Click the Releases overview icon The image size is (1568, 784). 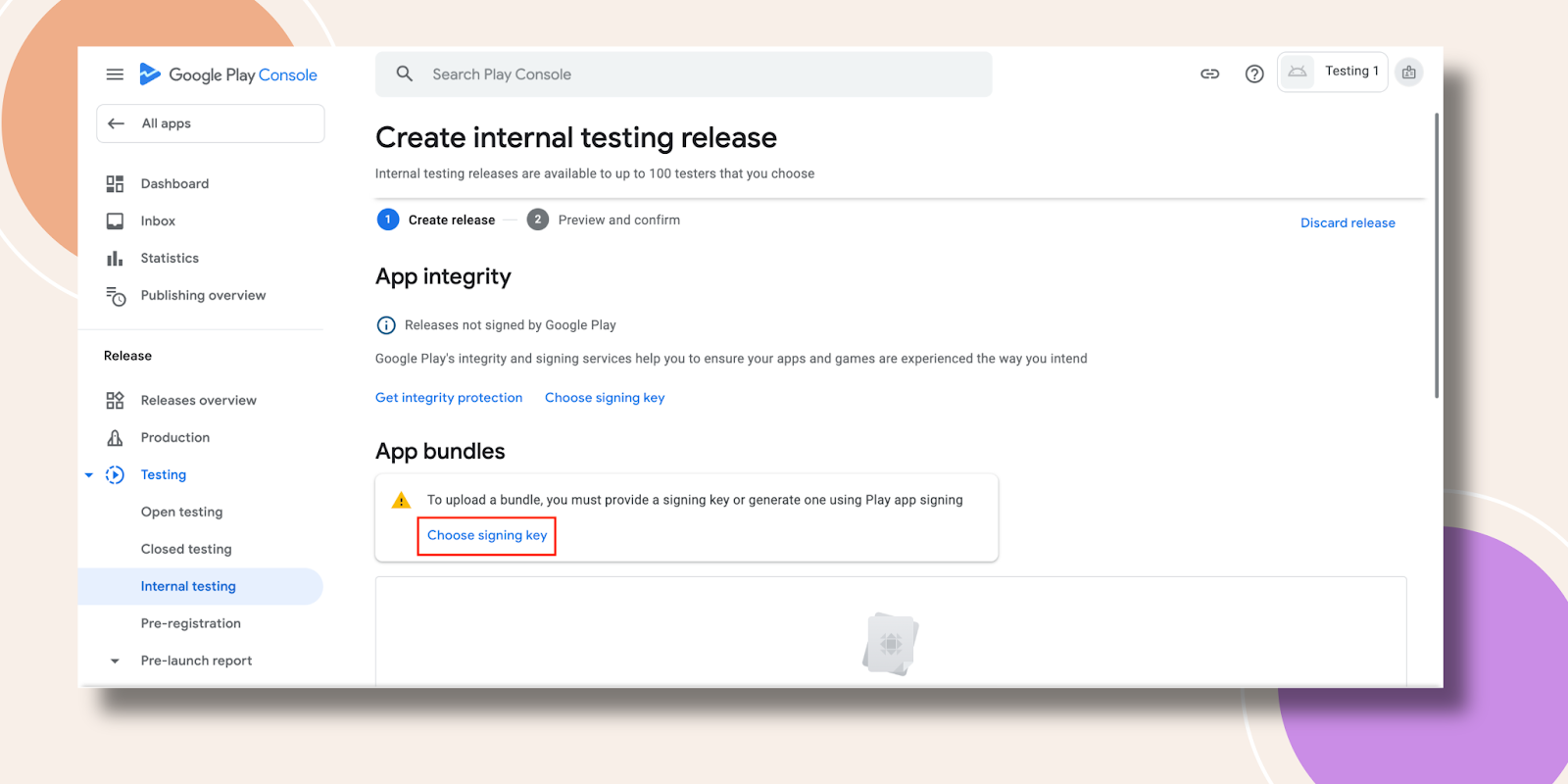point(115,400)
